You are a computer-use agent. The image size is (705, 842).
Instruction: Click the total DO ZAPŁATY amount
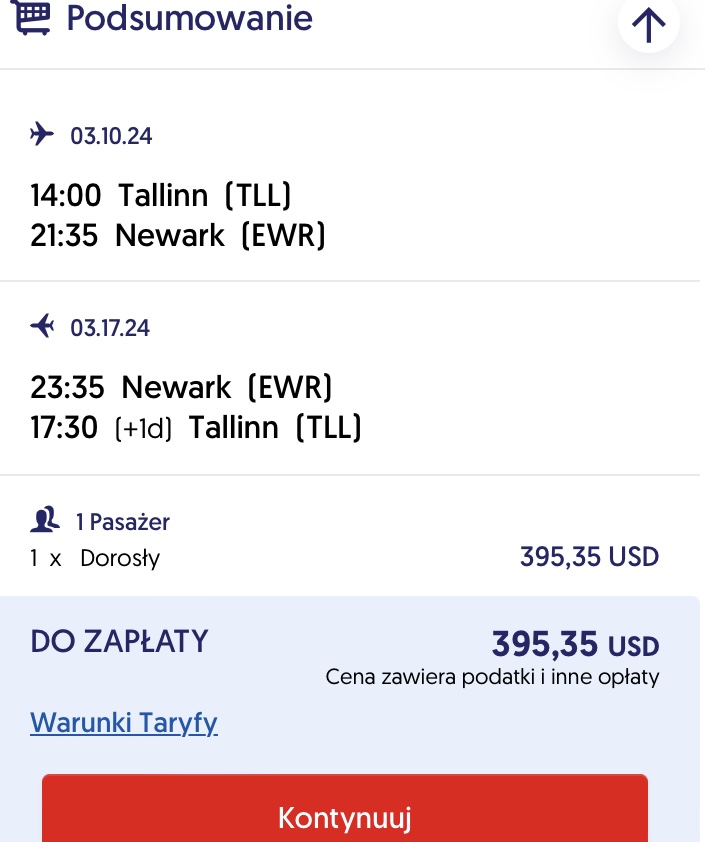[576, 644]
